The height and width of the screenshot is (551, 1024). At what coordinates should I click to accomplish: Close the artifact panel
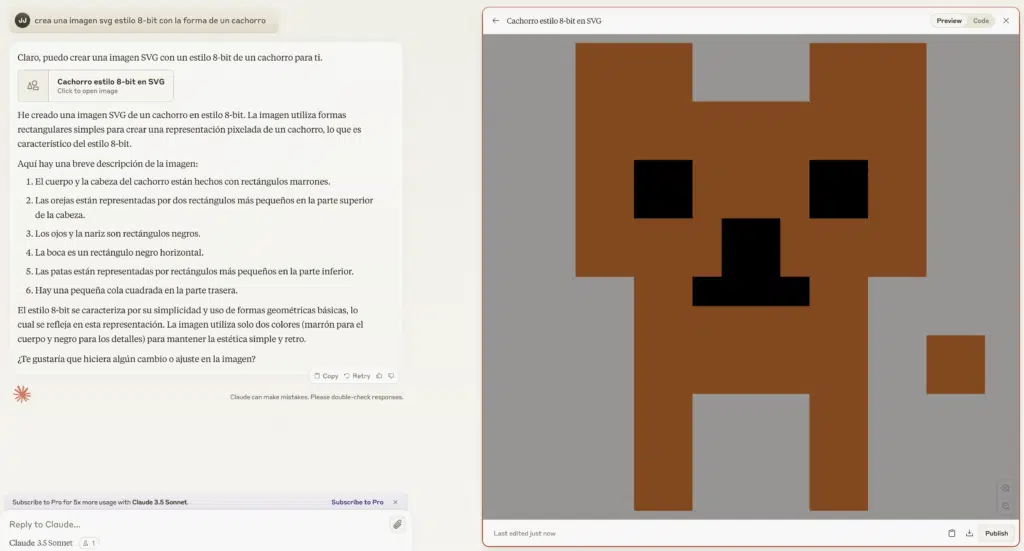tap(1006, 21)
